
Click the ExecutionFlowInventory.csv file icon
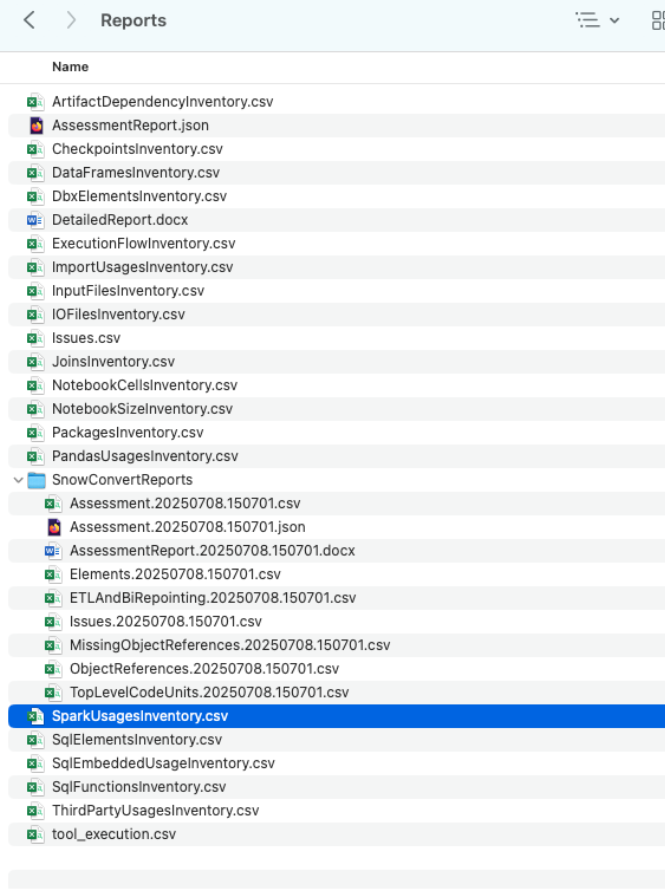pyautogui.click(x=35, y=244)
